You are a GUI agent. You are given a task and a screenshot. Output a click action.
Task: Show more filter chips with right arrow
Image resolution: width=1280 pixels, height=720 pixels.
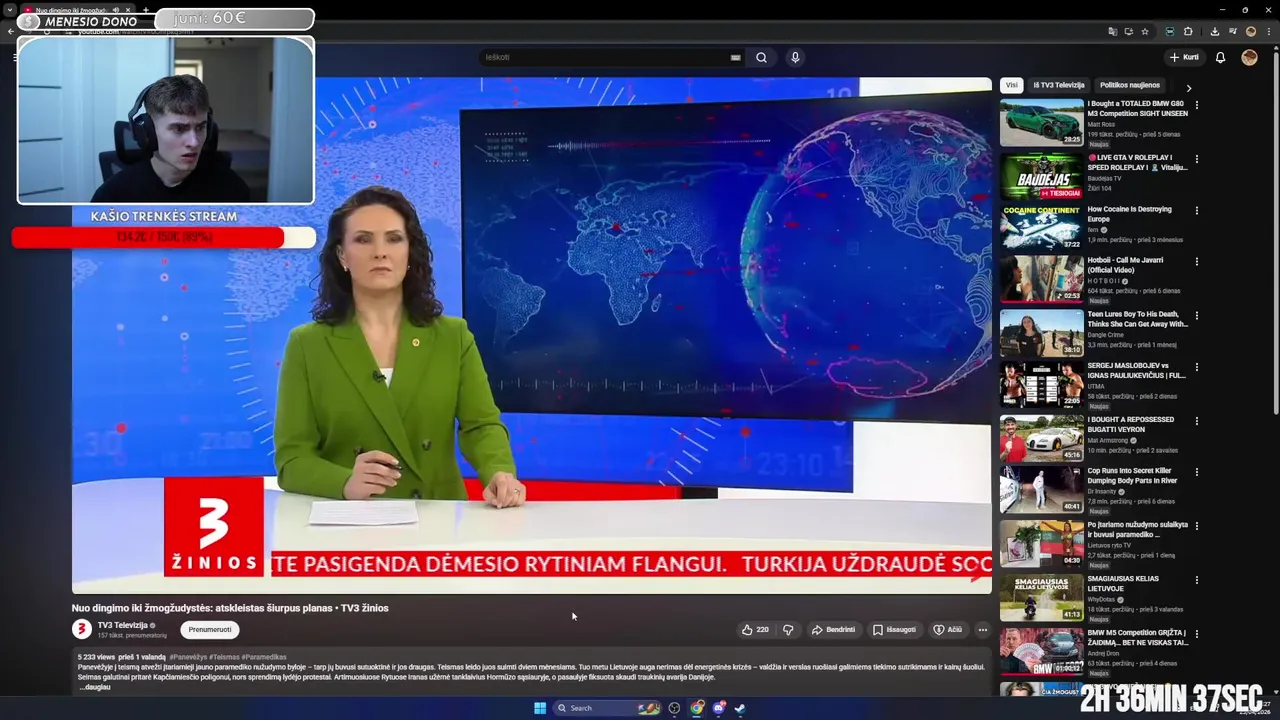(1188, 88)
